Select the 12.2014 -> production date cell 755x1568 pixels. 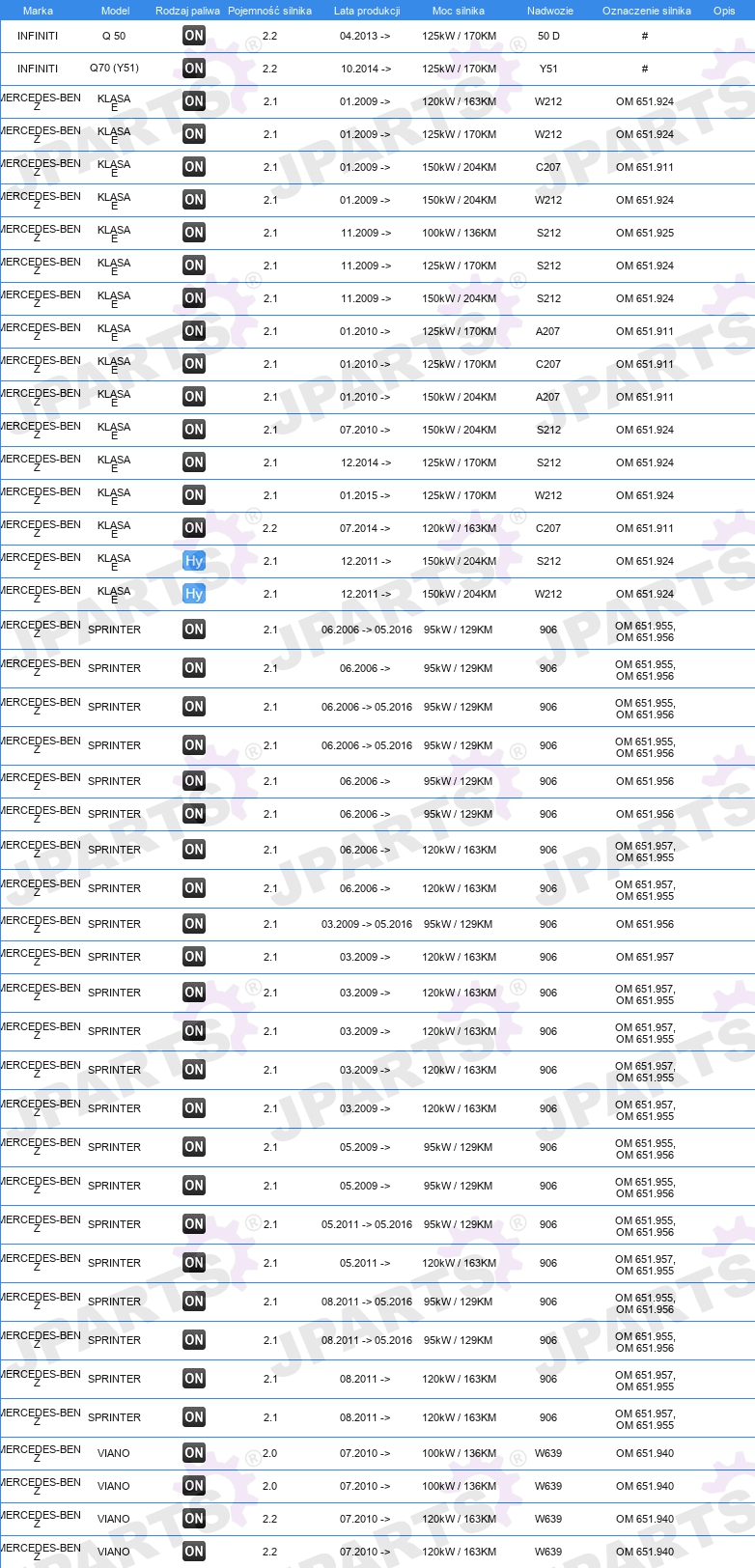366,462
